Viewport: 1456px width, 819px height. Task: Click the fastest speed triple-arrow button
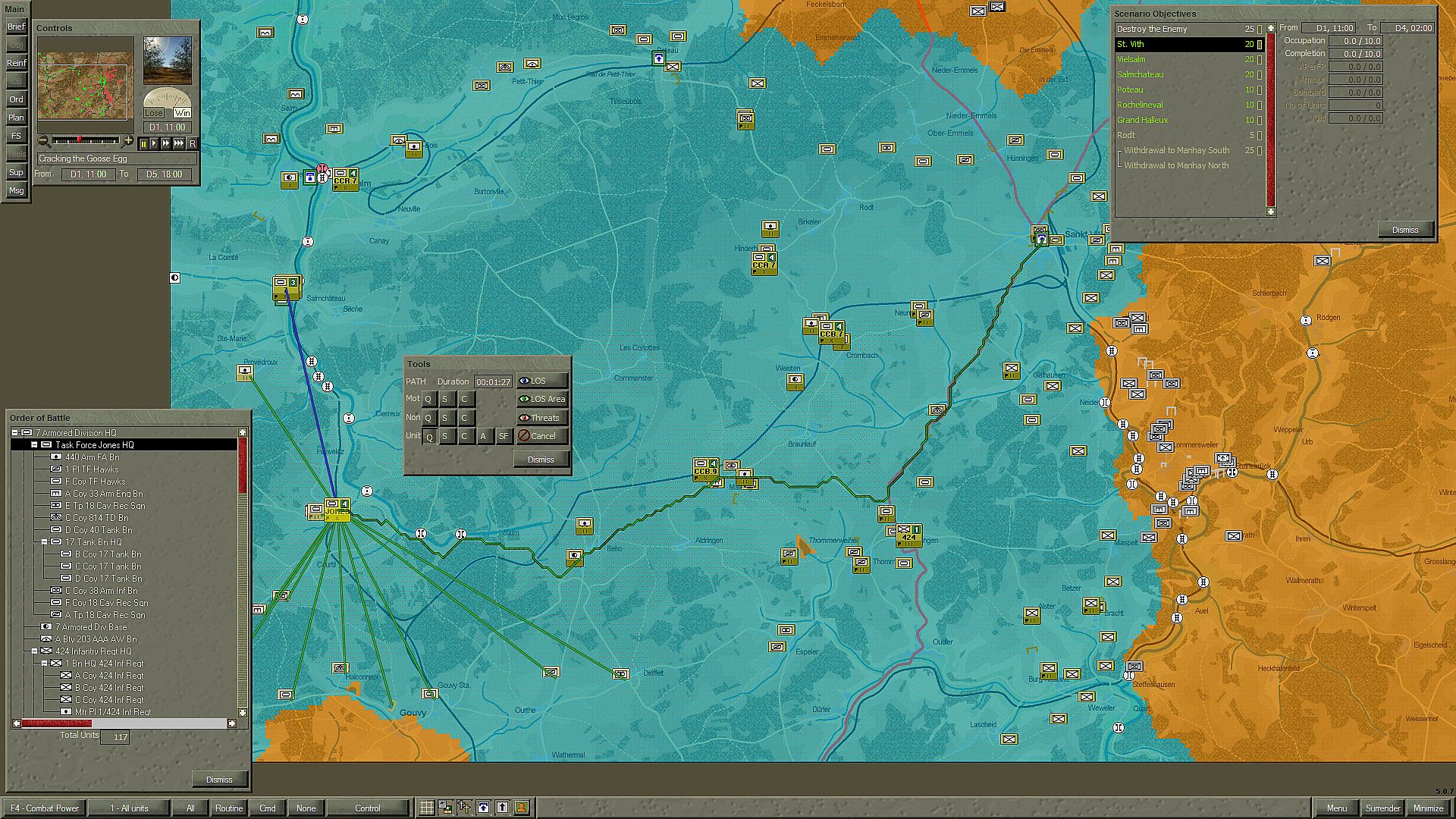point(179,143)
